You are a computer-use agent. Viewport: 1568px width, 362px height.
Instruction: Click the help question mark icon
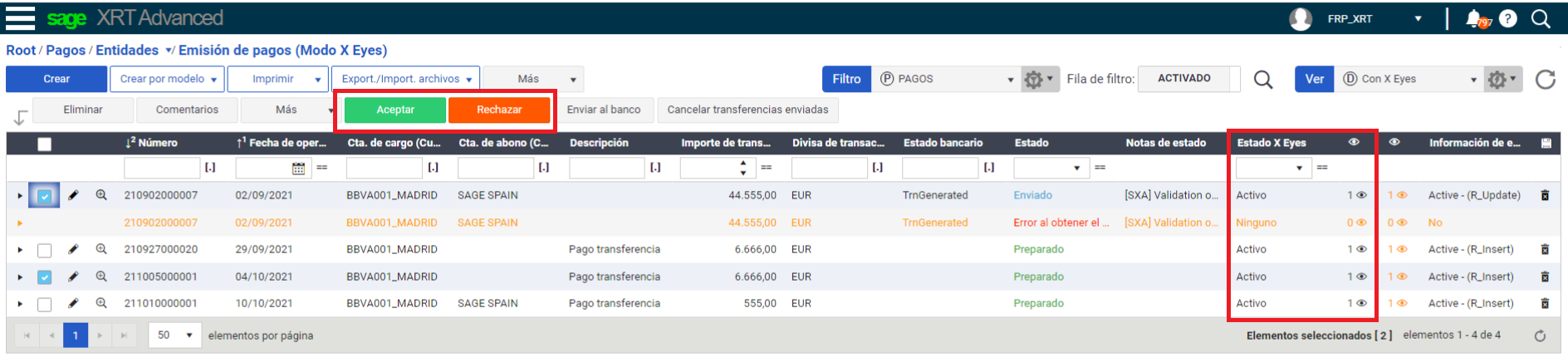coord(1508,18)
